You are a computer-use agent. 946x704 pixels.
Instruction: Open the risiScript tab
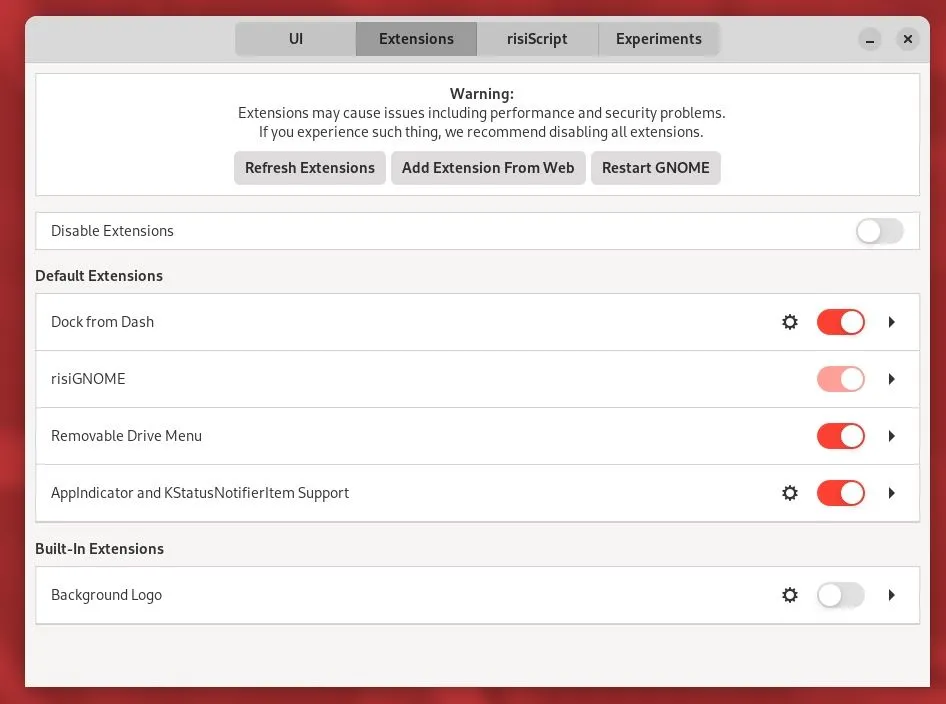[537, 39]
